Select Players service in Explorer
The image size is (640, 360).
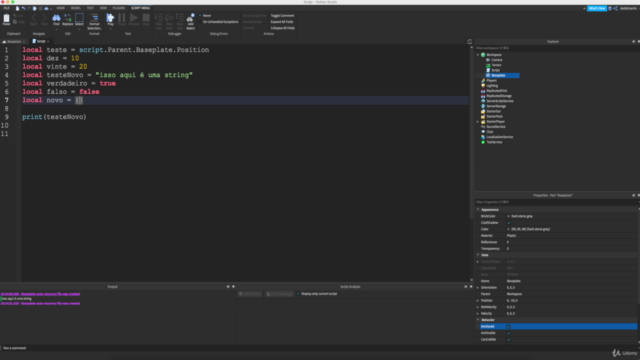[x=491, y=80]
